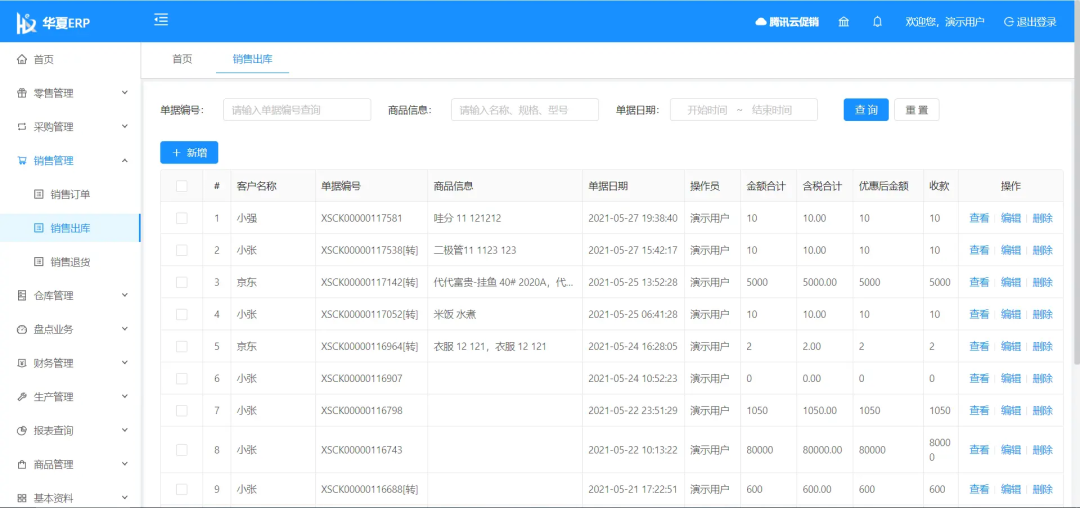The image size is (1080, 508).
Task: Open the notification bell icon
Action: point(877,22)
